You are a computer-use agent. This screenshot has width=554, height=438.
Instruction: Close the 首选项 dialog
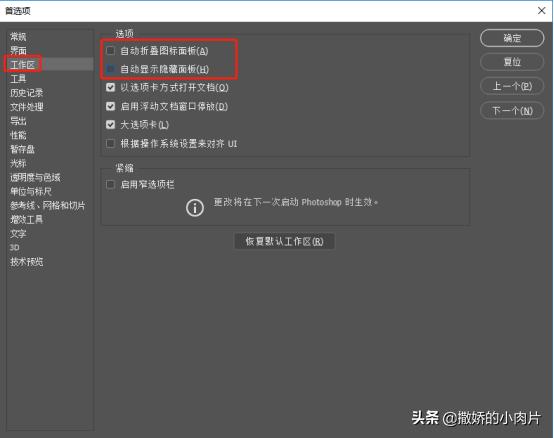541,11
